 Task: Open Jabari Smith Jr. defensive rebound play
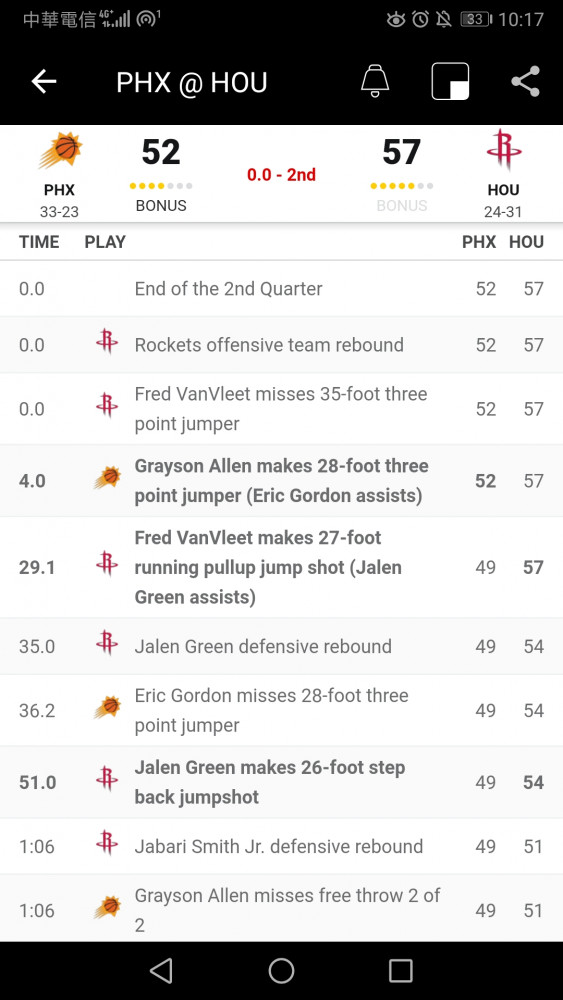pos(281,846)
